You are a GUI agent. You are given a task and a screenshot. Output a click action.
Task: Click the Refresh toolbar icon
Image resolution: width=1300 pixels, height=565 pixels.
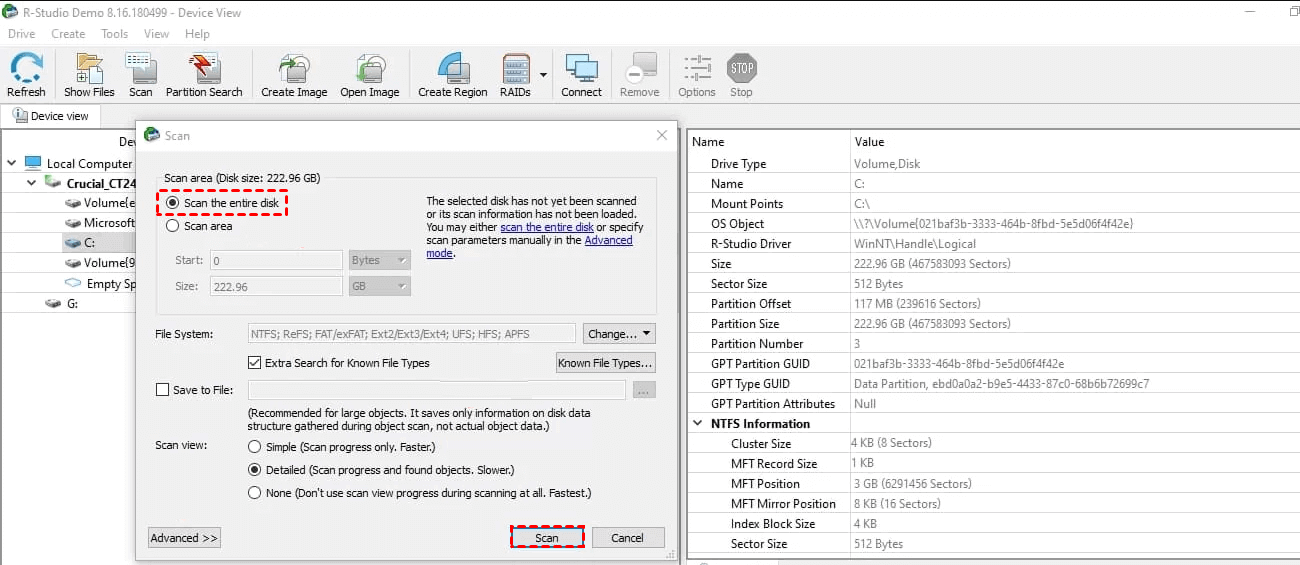click(26, 75)
